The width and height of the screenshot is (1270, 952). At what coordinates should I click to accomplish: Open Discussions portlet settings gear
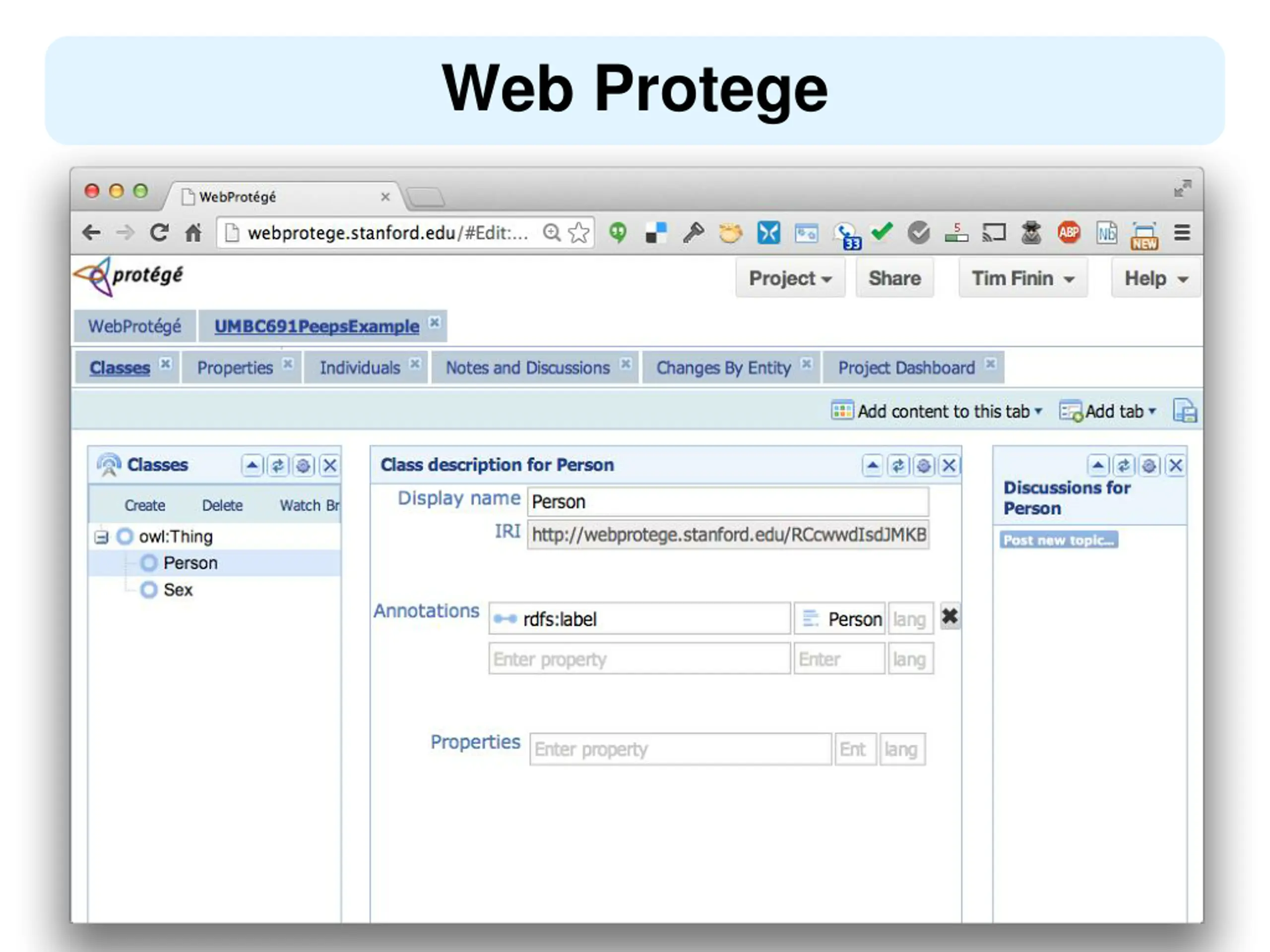tap(1149, 466)
